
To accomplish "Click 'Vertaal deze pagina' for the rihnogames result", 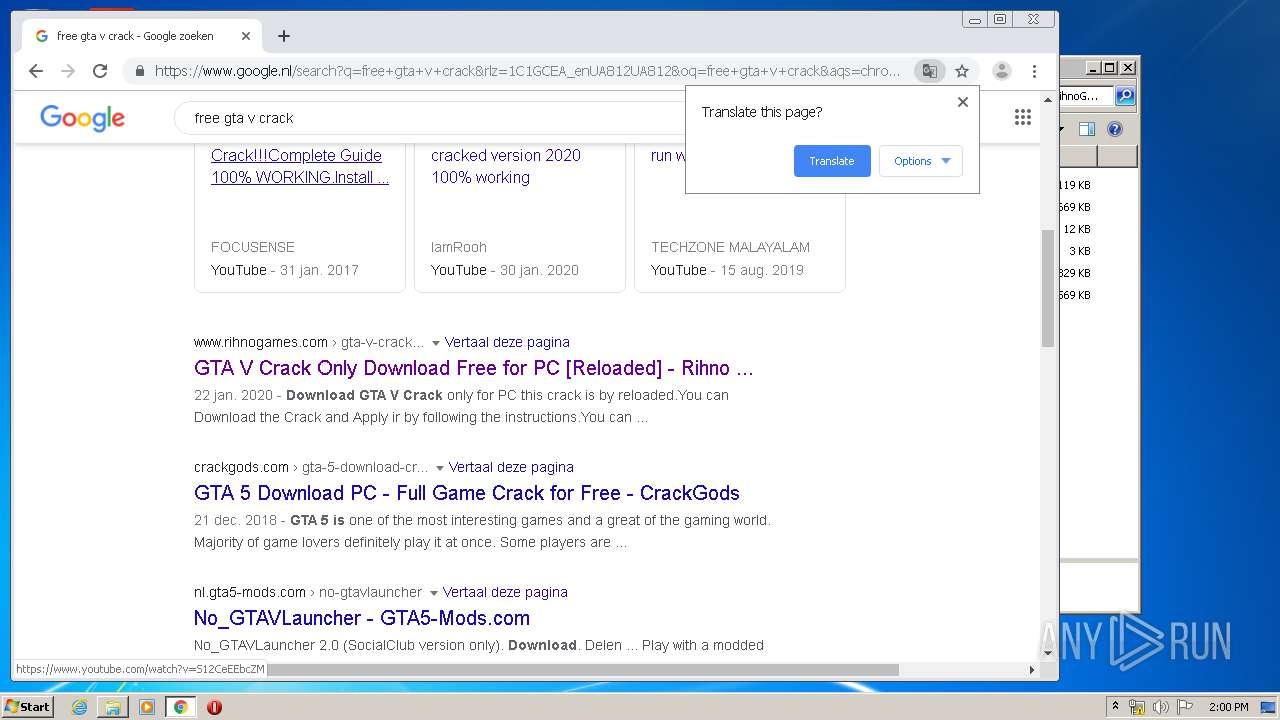I will (x=507, y=342).
